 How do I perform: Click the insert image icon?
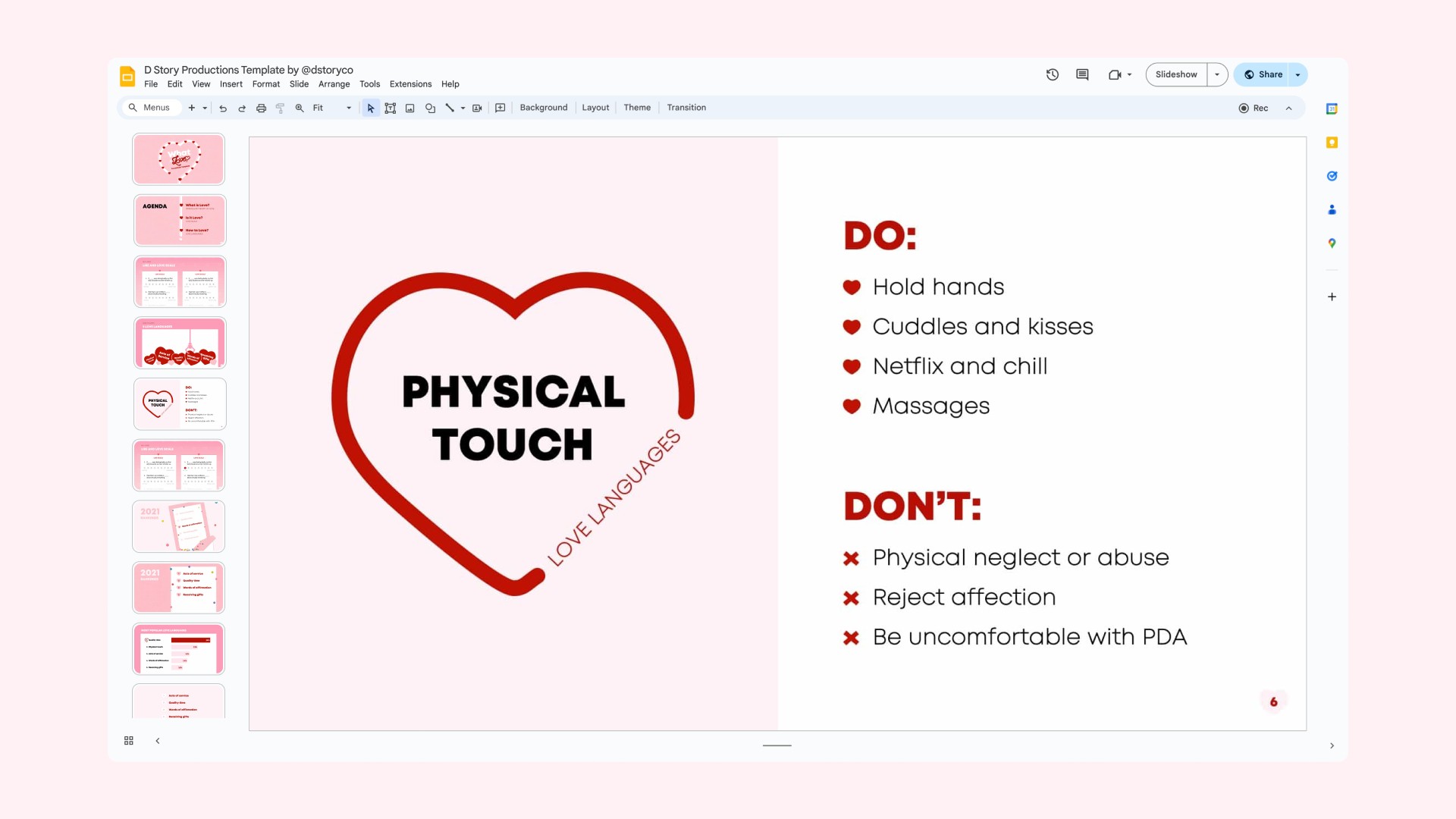[410, 108]
